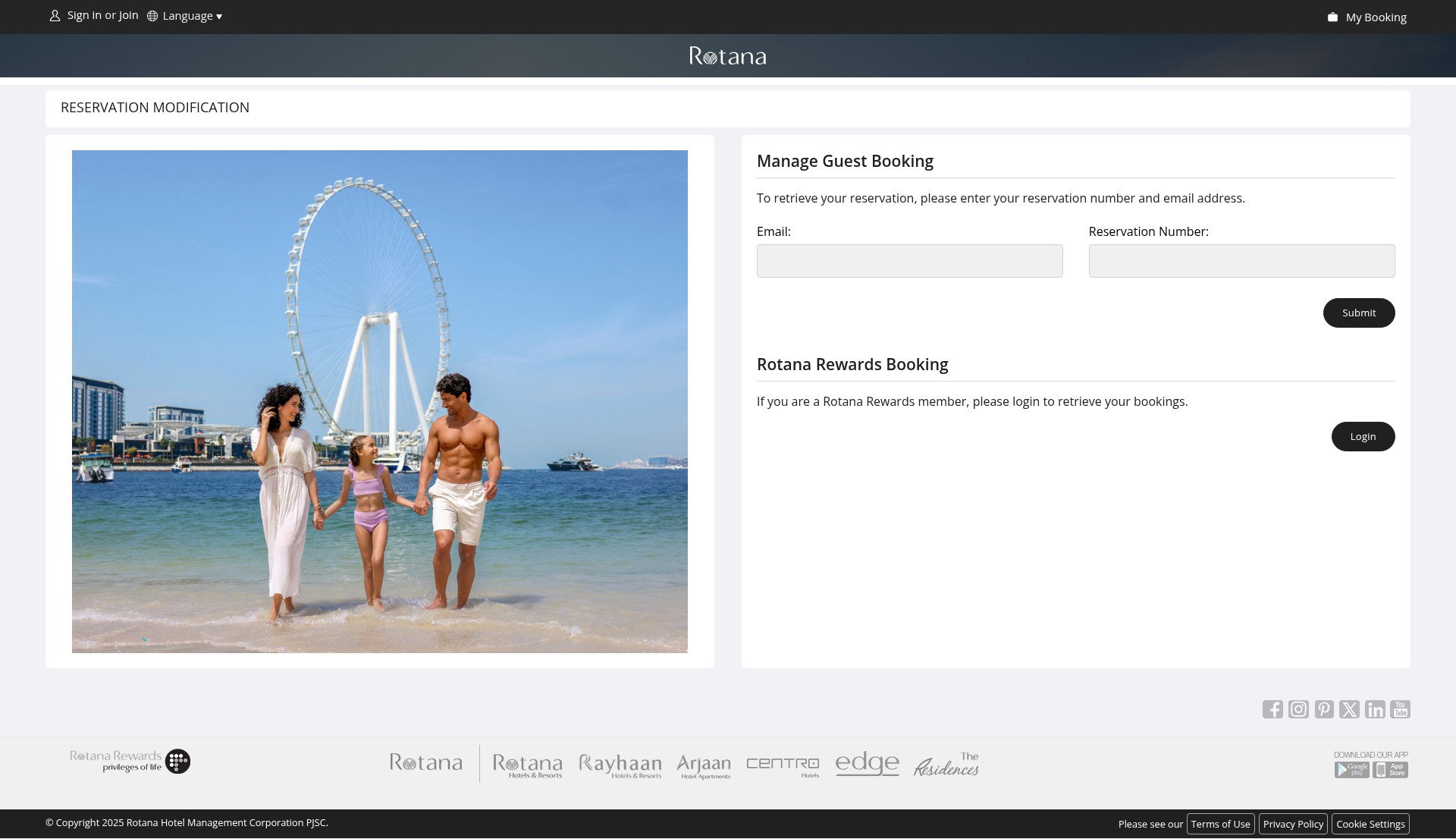Download the app from App Store badge
The image size is (1456, 839).
1391,770
